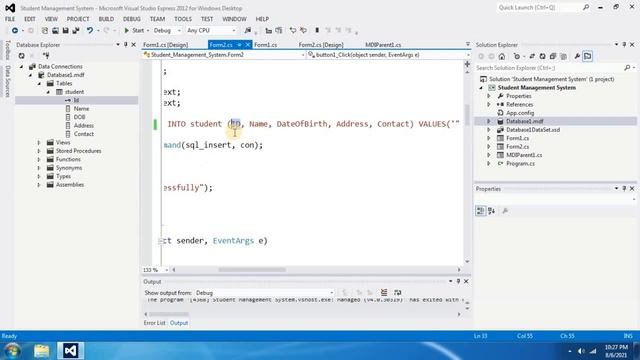Image resolution: width=640 pixels, height=360 pixels.
Task: Click the Undo toolbar icon
Action: 90,31
